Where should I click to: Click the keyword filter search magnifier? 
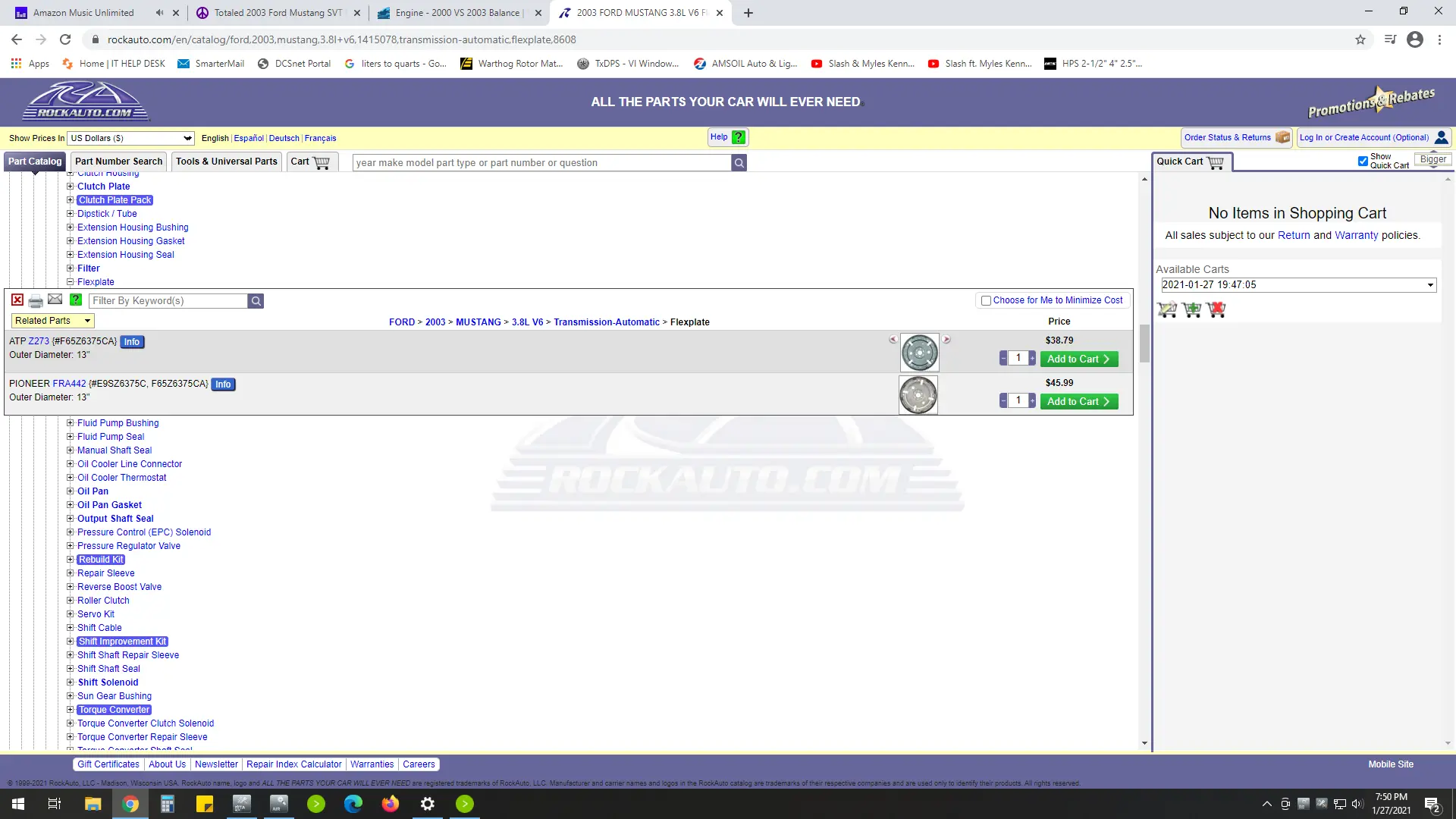point(256,301)
